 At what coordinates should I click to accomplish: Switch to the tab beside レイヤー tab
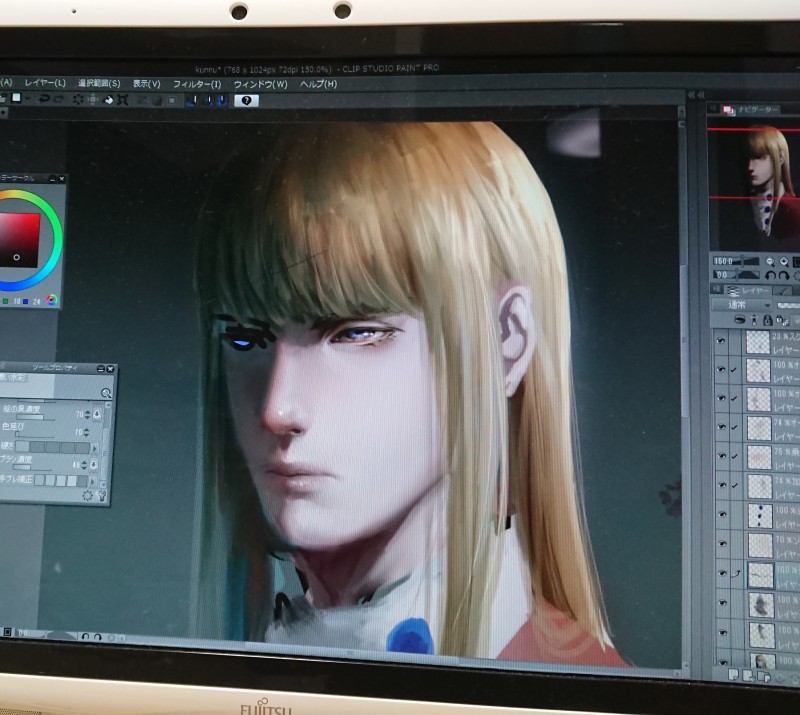[x=783, y=291]
